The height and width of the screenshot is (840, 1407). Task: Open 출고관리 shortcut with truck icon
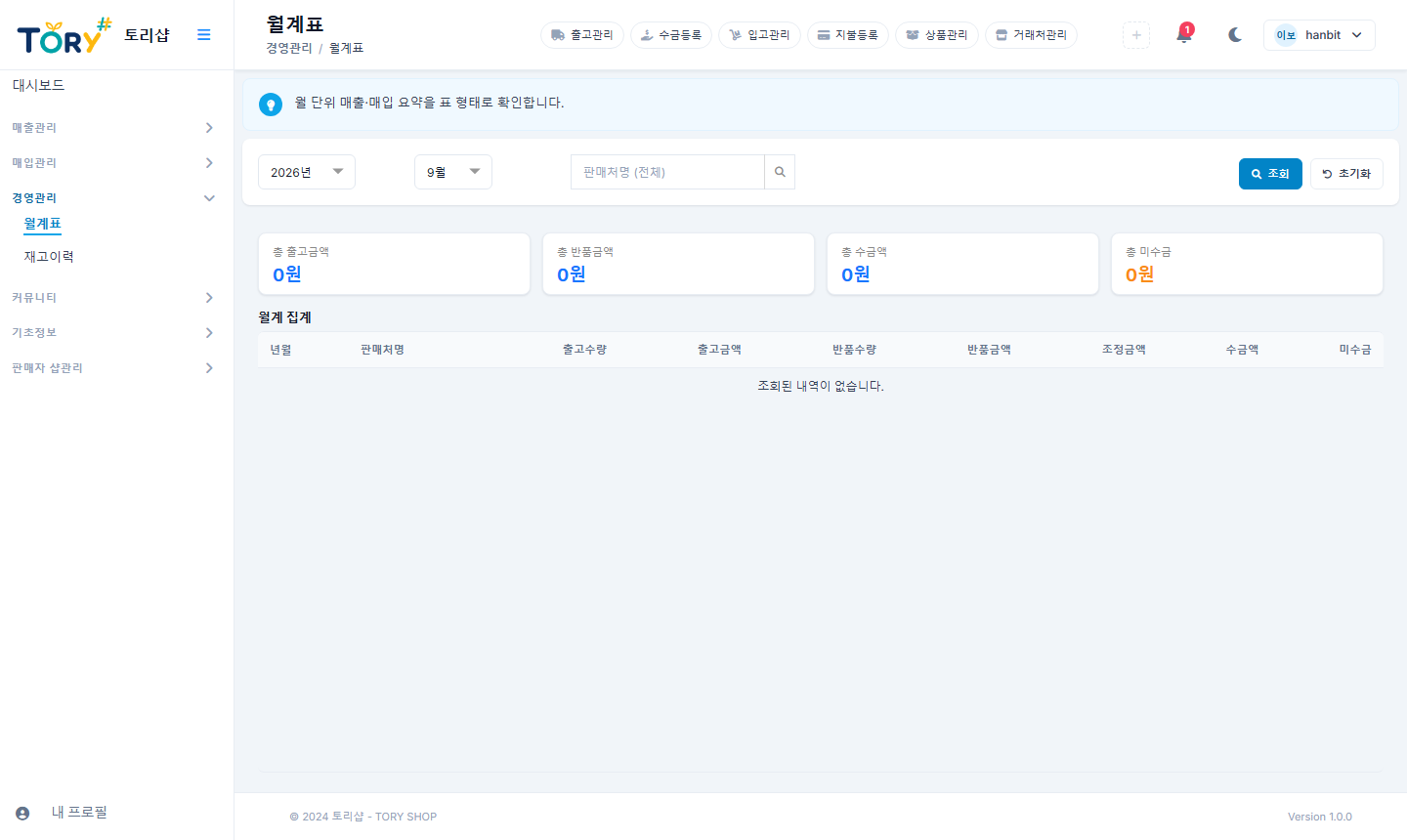tap(582, 35)
